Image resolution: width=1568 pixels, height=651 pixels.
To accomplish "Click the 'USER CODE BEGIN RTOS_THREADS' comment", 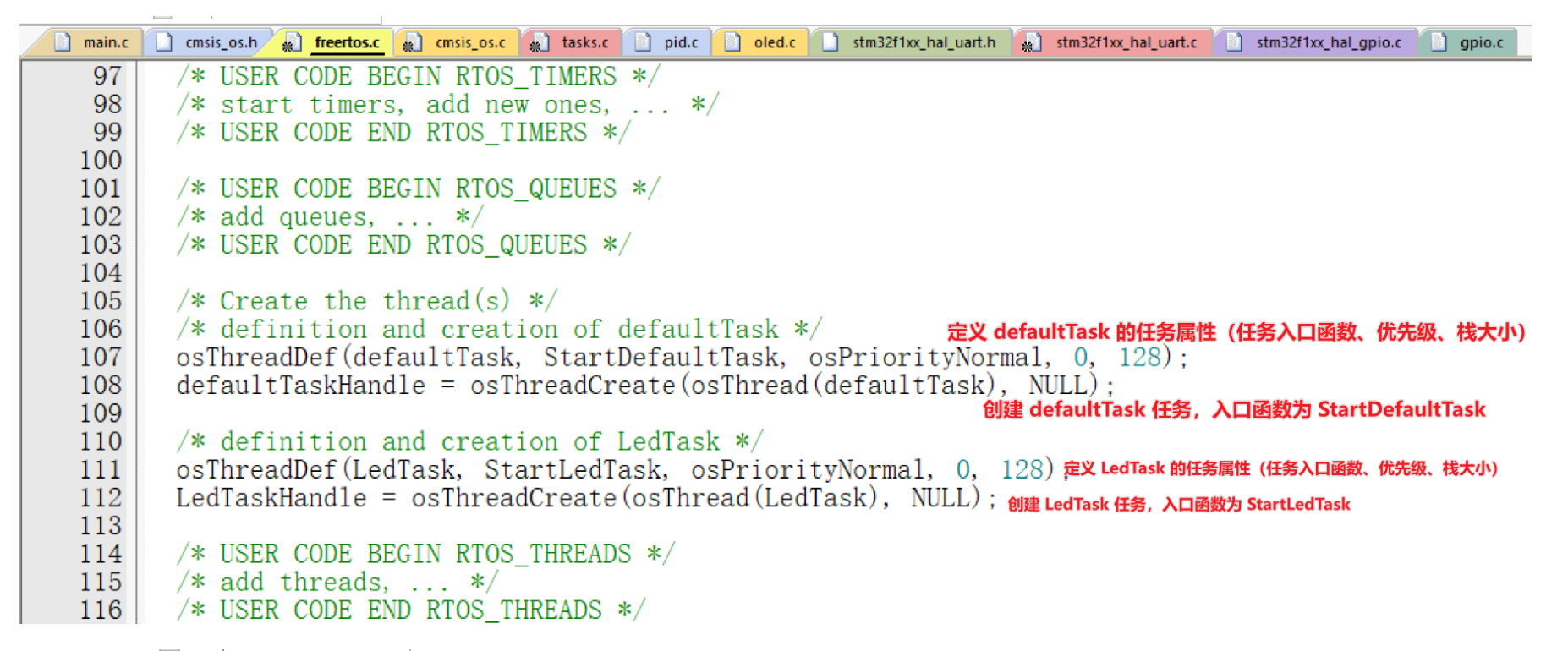I will tap(425, 554).
